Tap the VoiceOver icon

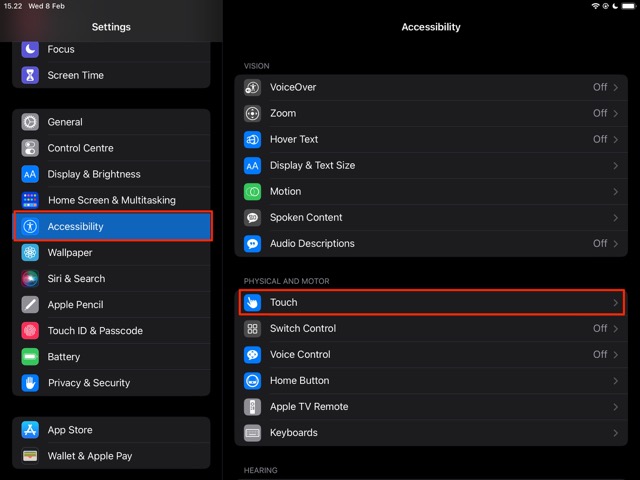tap(253, 87)
